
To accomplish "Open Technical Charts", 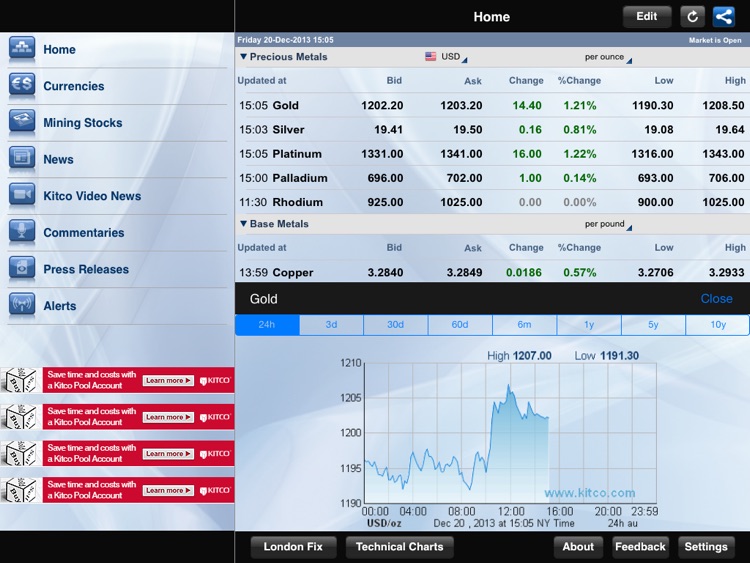I will coord(399,547).
